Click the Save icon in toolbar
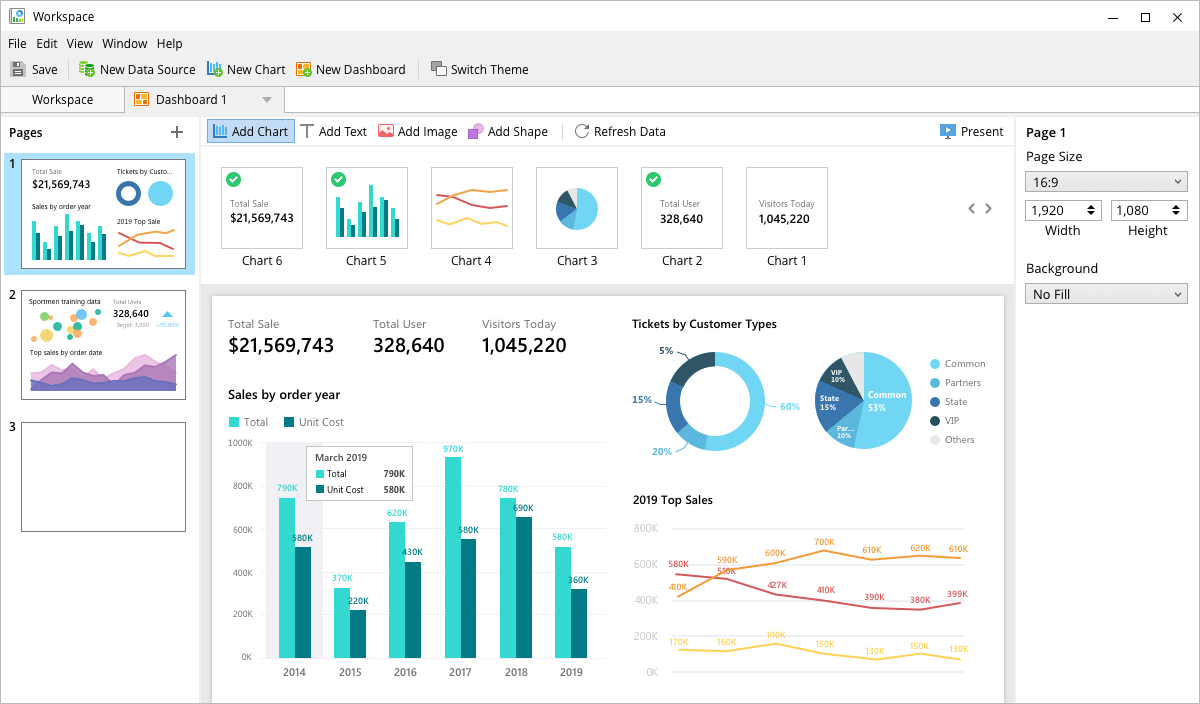 click(x=18, y=69)
